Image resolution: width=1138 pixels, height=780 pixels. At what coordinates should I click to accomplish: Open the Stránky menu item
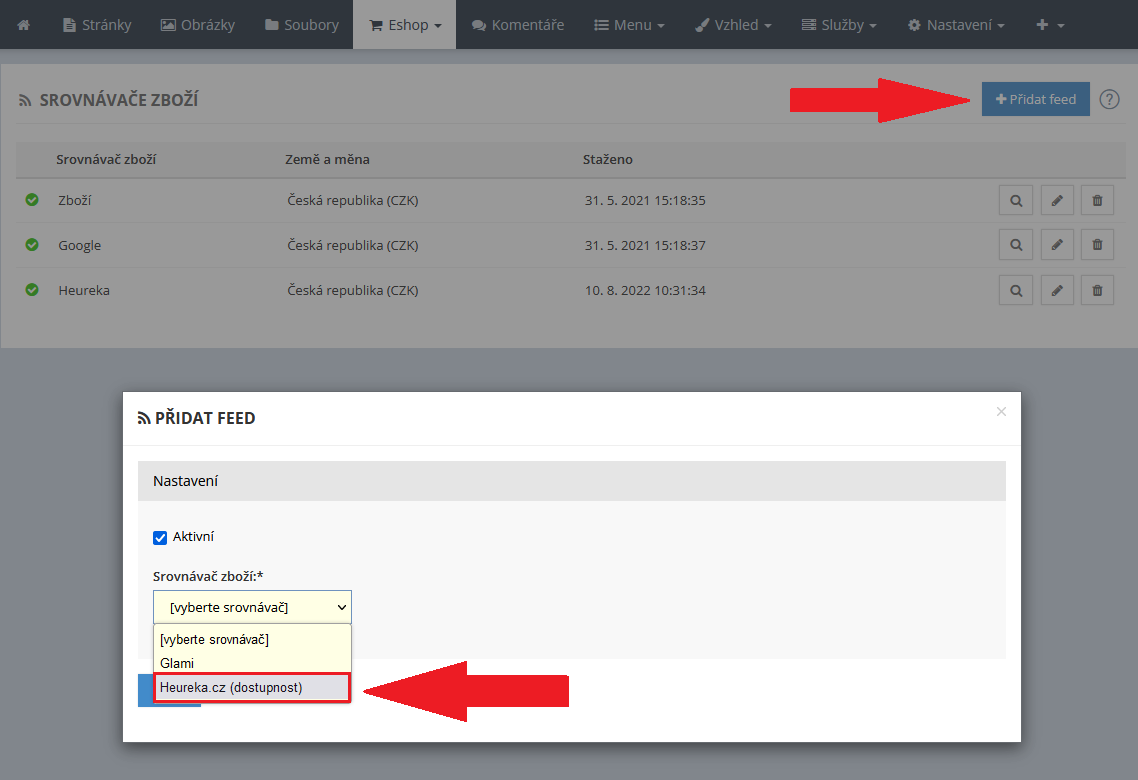point(97,24)
